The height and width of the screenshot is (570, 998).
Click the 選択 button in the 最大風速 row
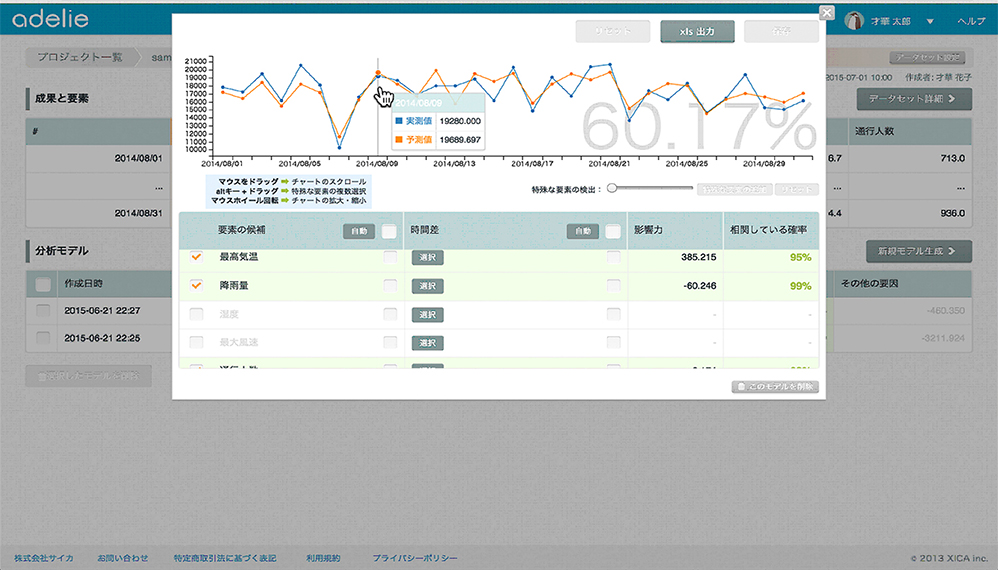(x=428, y=344)
